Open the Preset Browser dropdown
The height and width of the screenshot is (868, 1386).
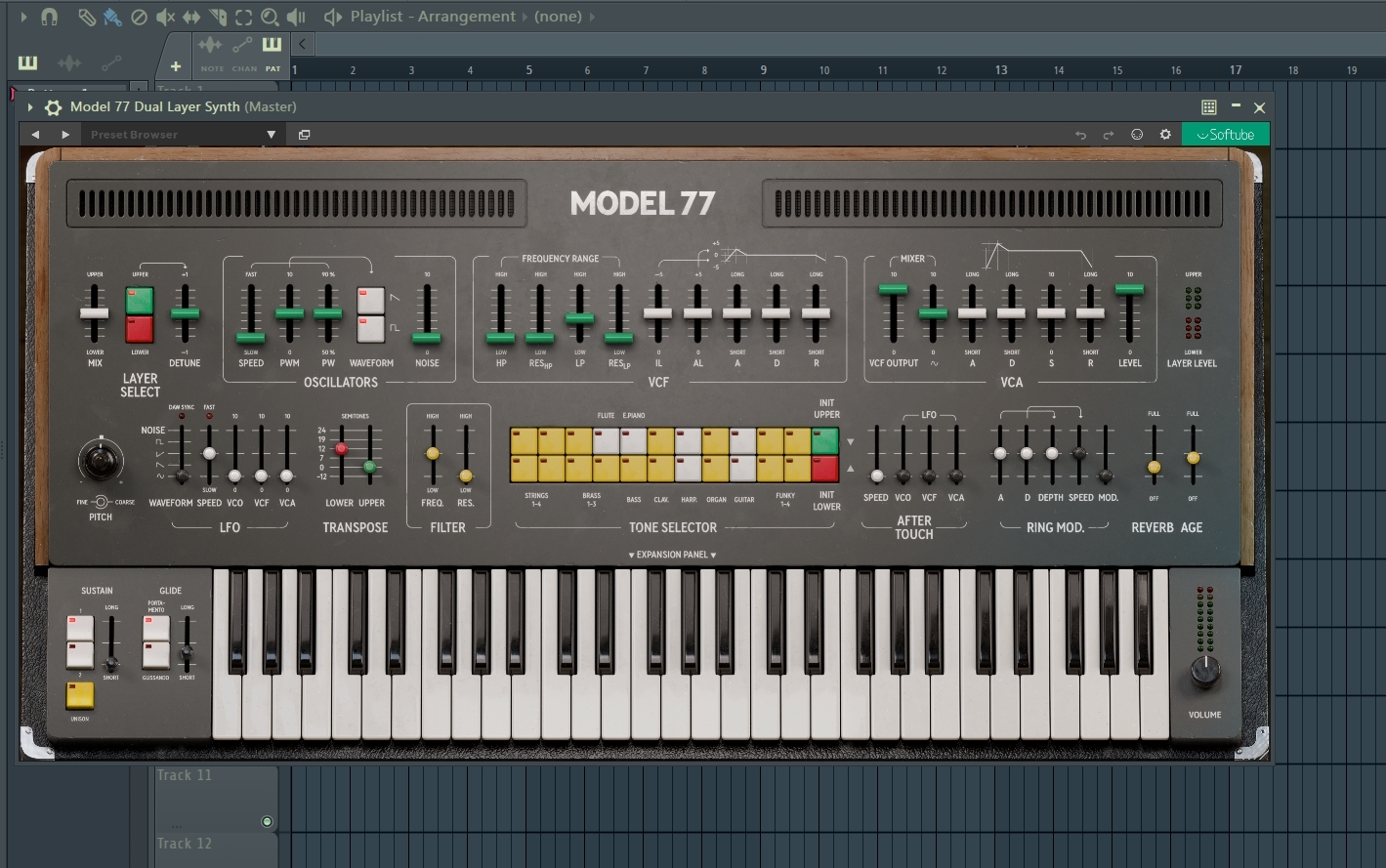coord(272,134)
